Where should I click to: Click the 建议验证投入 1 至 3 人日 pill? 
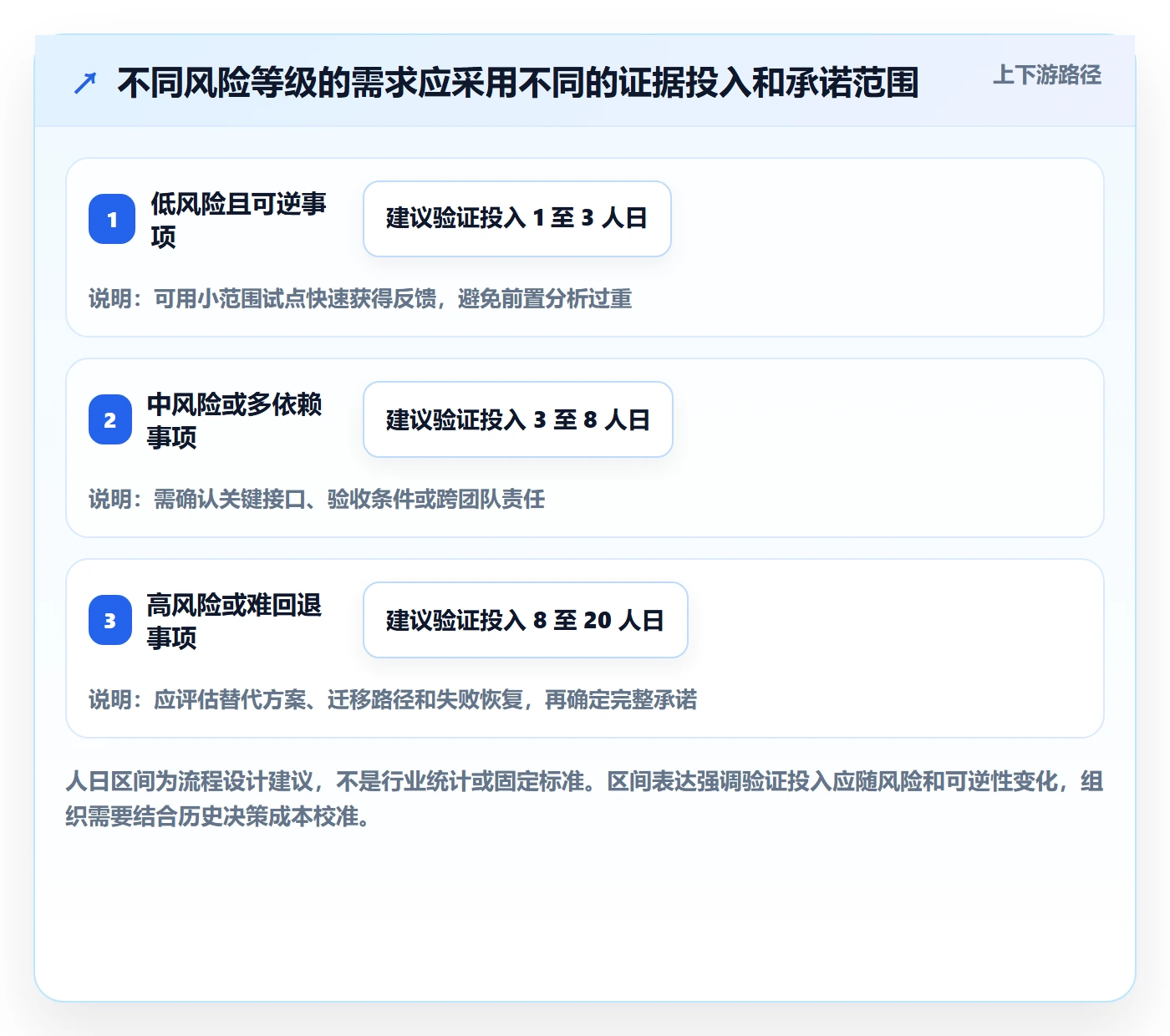[x=517, y=219]
